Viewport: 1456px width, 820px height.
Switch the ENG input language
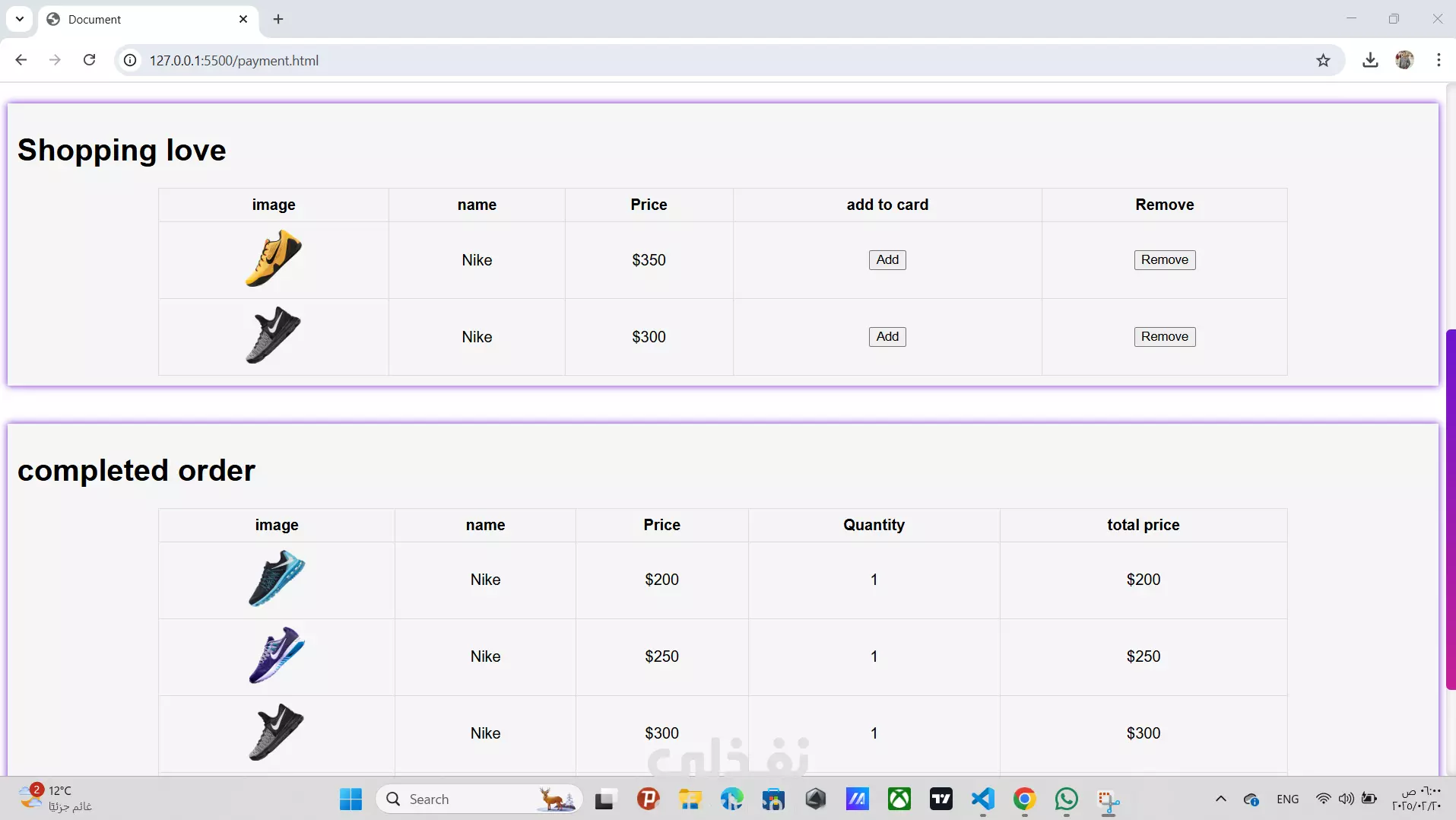pyautogui.click(x=1287, y=799)
